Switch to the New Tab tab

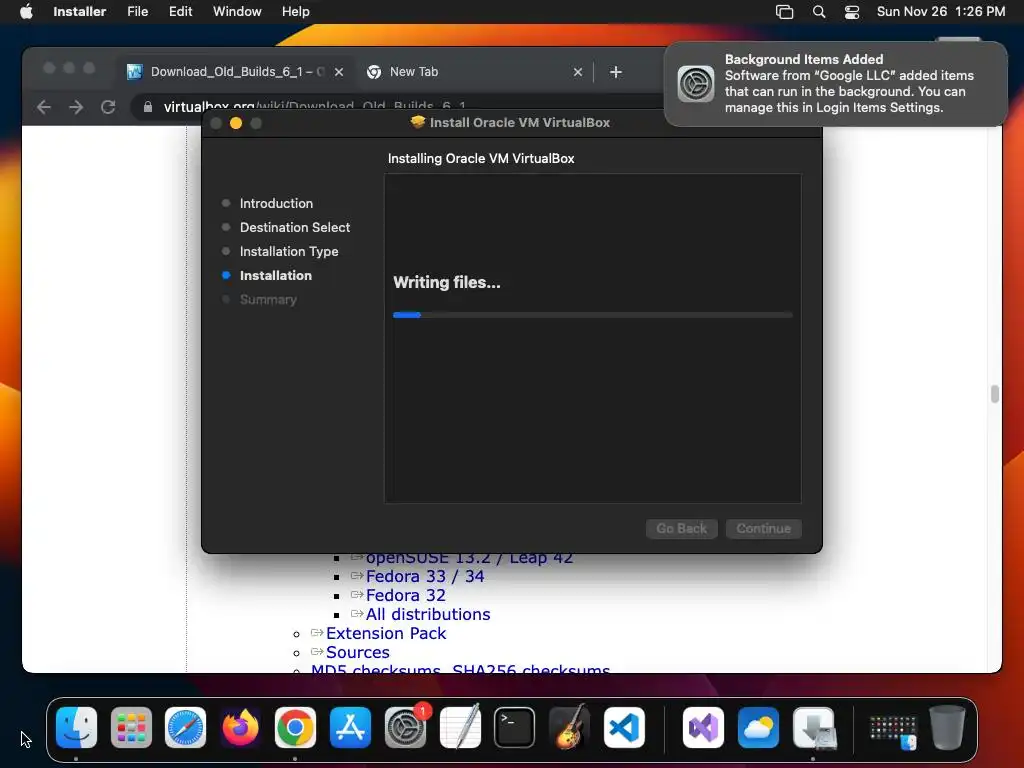coord(475,72)
